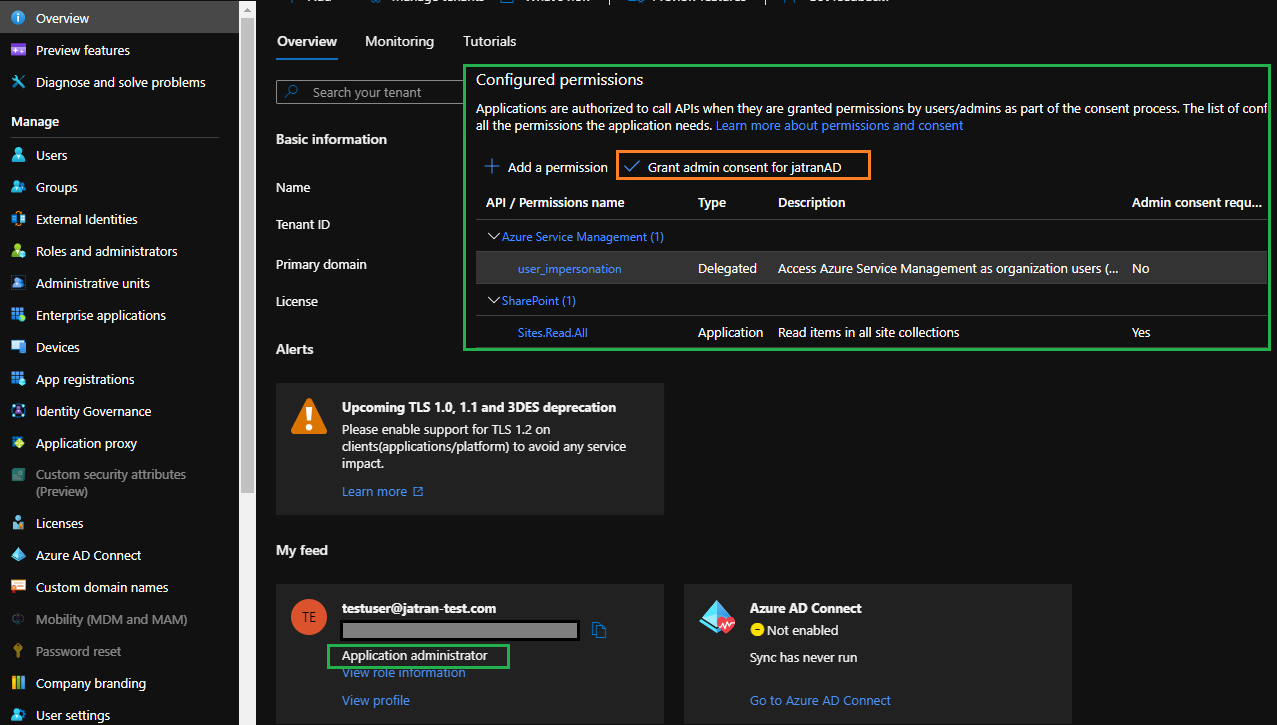Click the 'Access Azure Service Management' description
Image resolution: width=1277 pixels, height=725 pixels.
(948, 269)
